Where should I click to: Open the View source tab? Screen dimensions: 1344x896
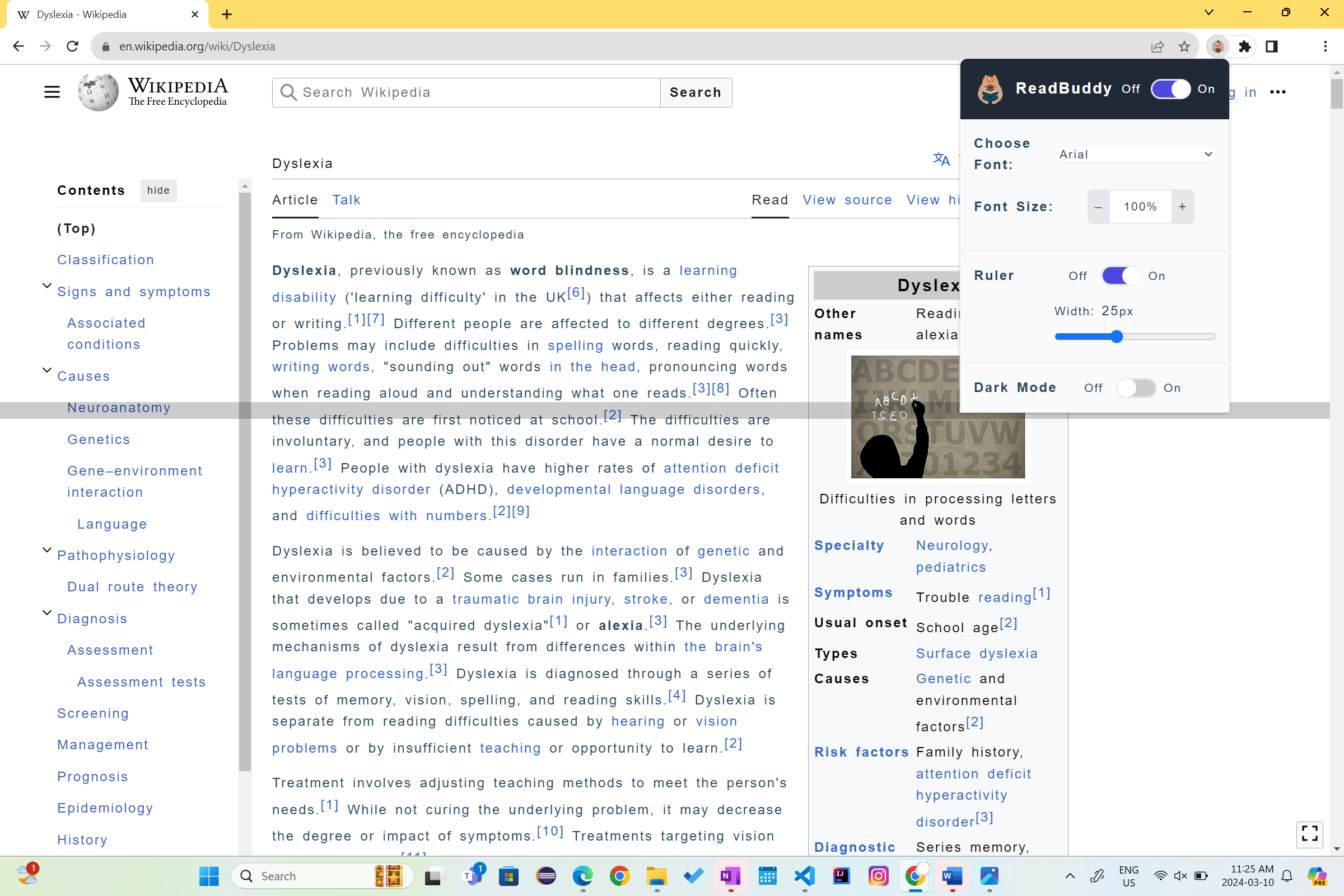pos(847,200)
